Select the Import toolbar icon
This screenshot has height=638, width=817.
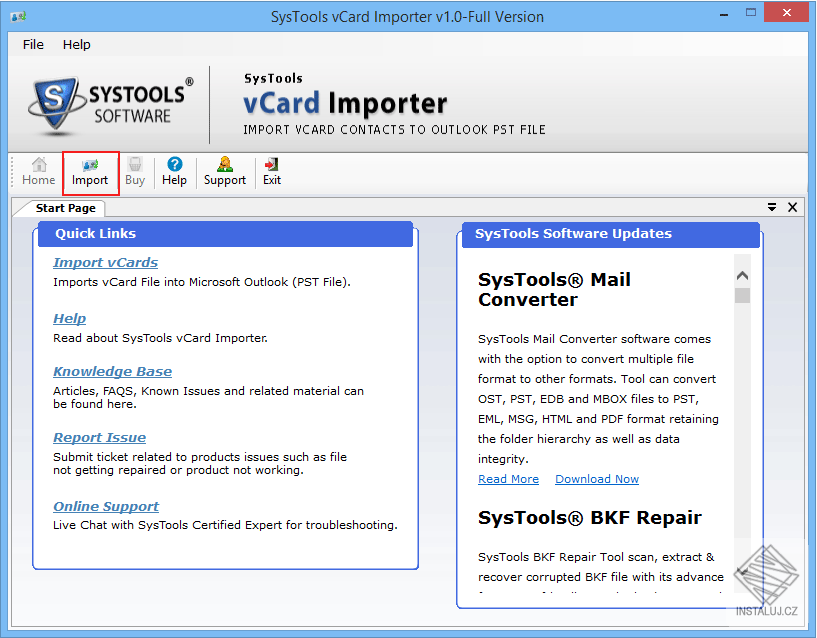(x=90, y=165)
